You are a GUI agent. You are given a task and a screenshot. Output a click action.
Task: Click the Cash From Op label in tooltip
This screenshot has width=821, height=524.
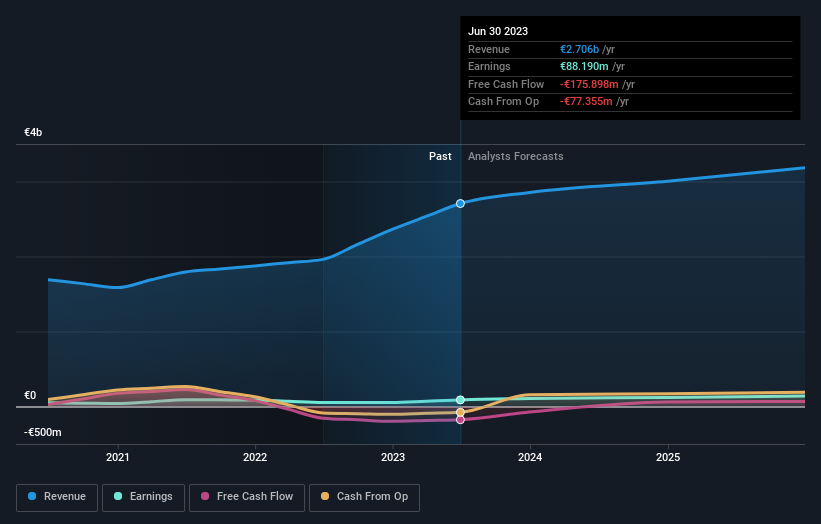pyautogui.click(x=503, y=102)
